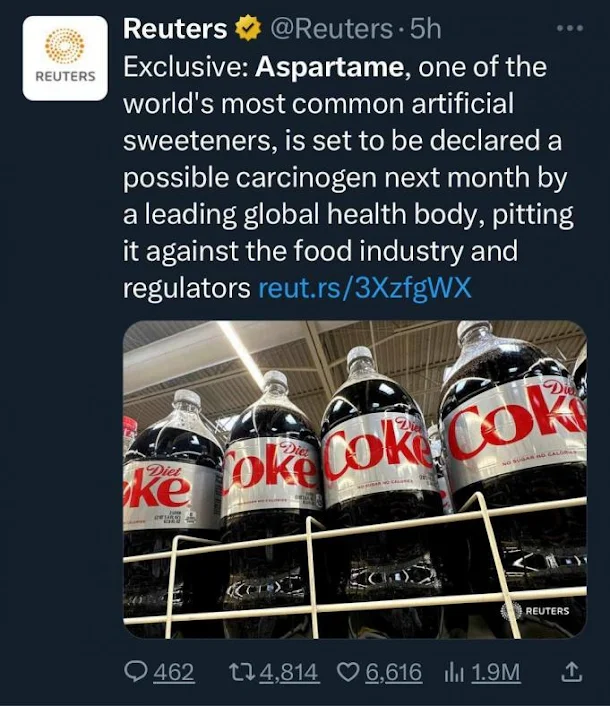Viewport: 610px width, 706px height.
Task: Click the retweet arrows icon
Action: pos(242,672)
